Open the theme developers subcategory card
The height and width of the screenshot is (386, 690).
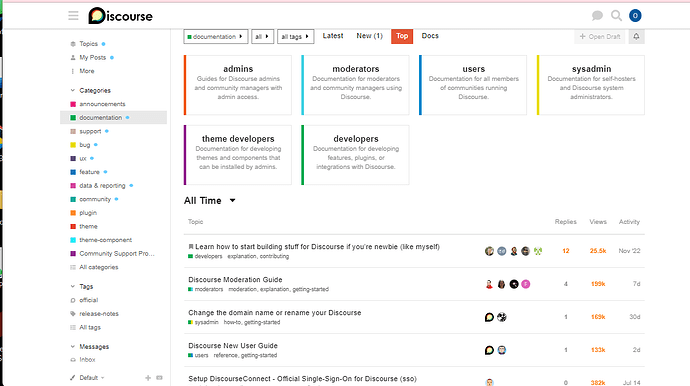point(238,155)
